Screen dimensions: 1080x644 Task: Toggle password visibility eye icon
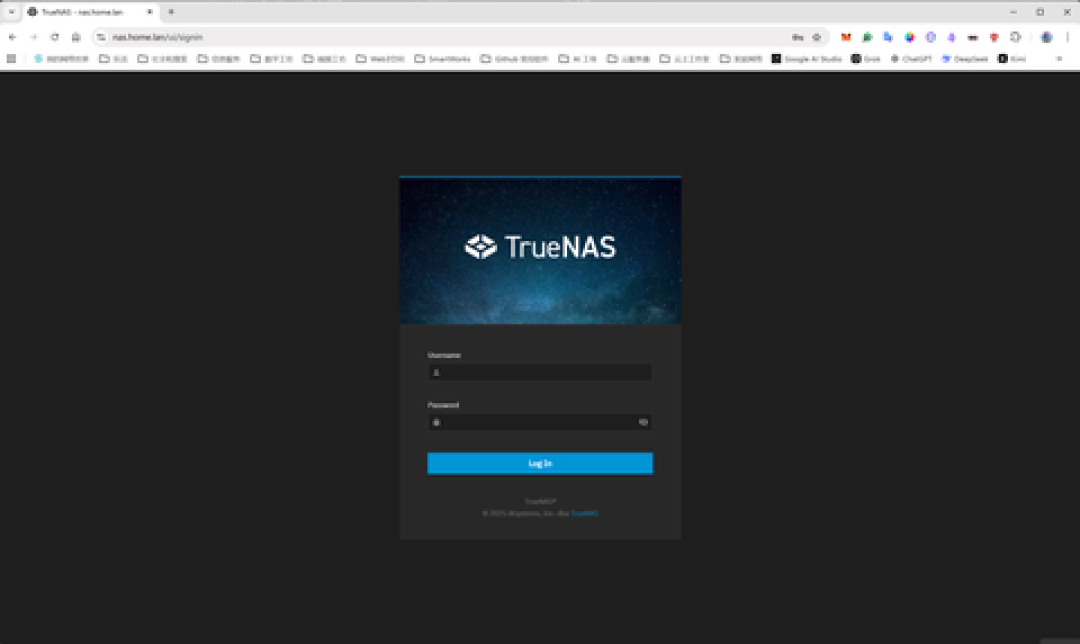pyautogui.click(x=643, y=422)
